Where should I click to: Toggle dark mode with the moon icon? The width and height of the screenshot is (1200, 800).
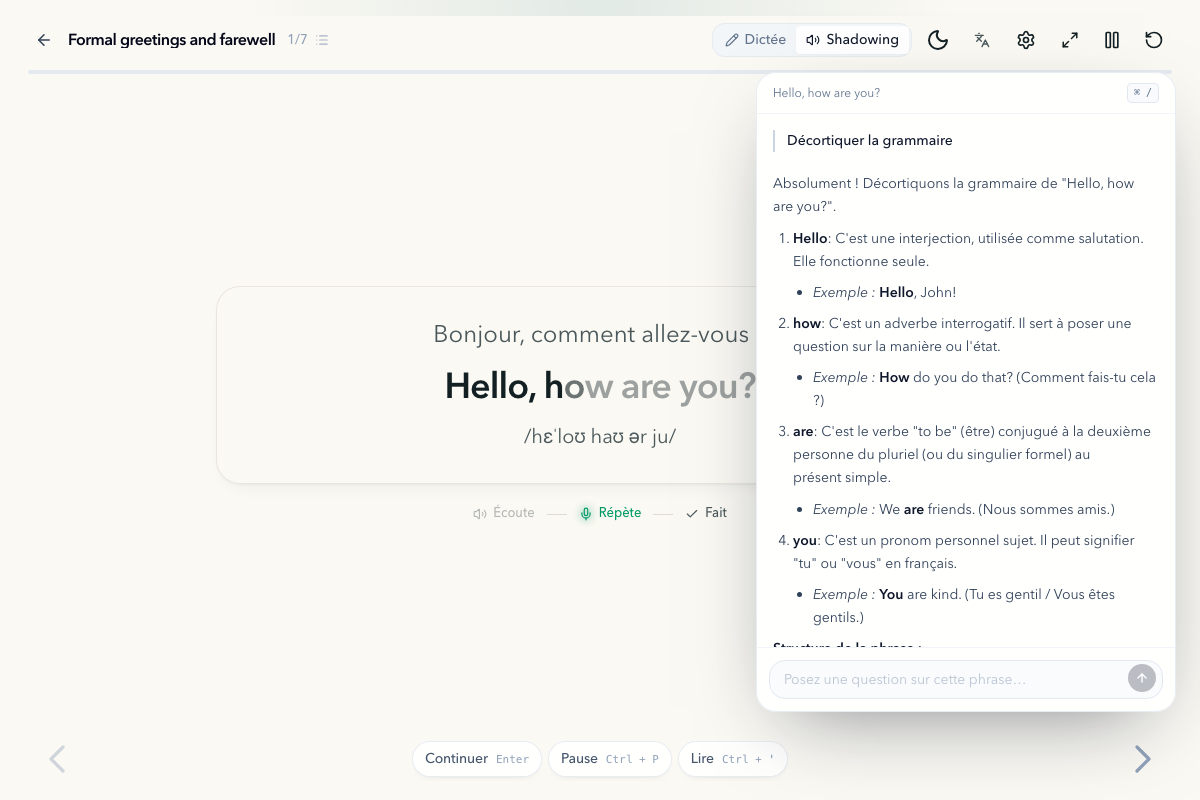click(x=938, y=40)
